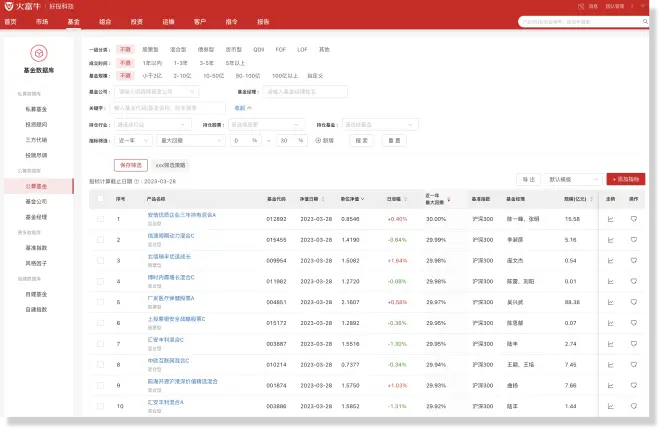Image resolution: width=660 pixels, height=429 pixels.
Task: Click favorite heart icon in row 1
Action: point(633,218)
